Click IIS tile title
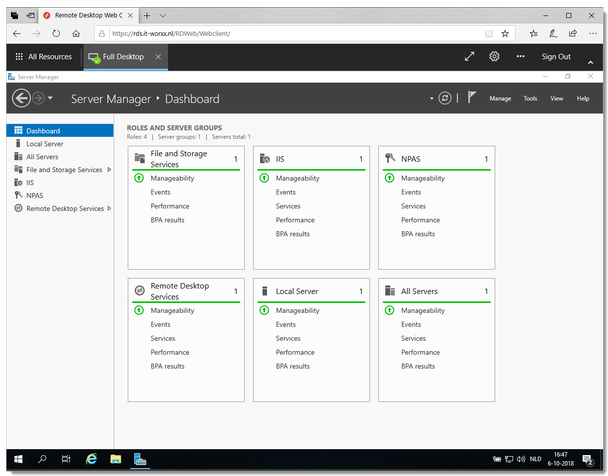 280,159
